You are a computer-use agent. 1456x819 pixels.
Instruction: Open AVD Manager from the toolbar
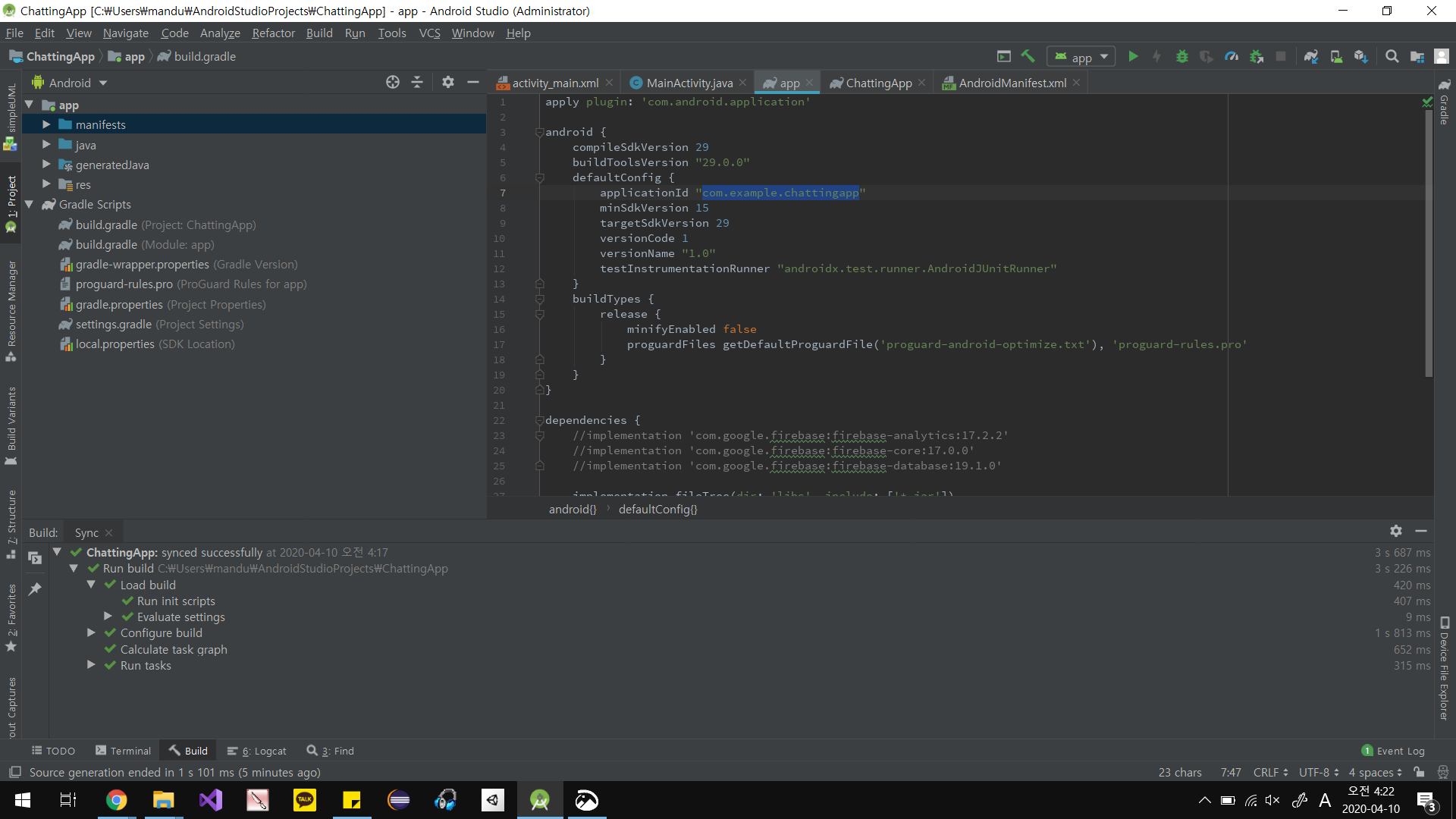[1336, 56]
